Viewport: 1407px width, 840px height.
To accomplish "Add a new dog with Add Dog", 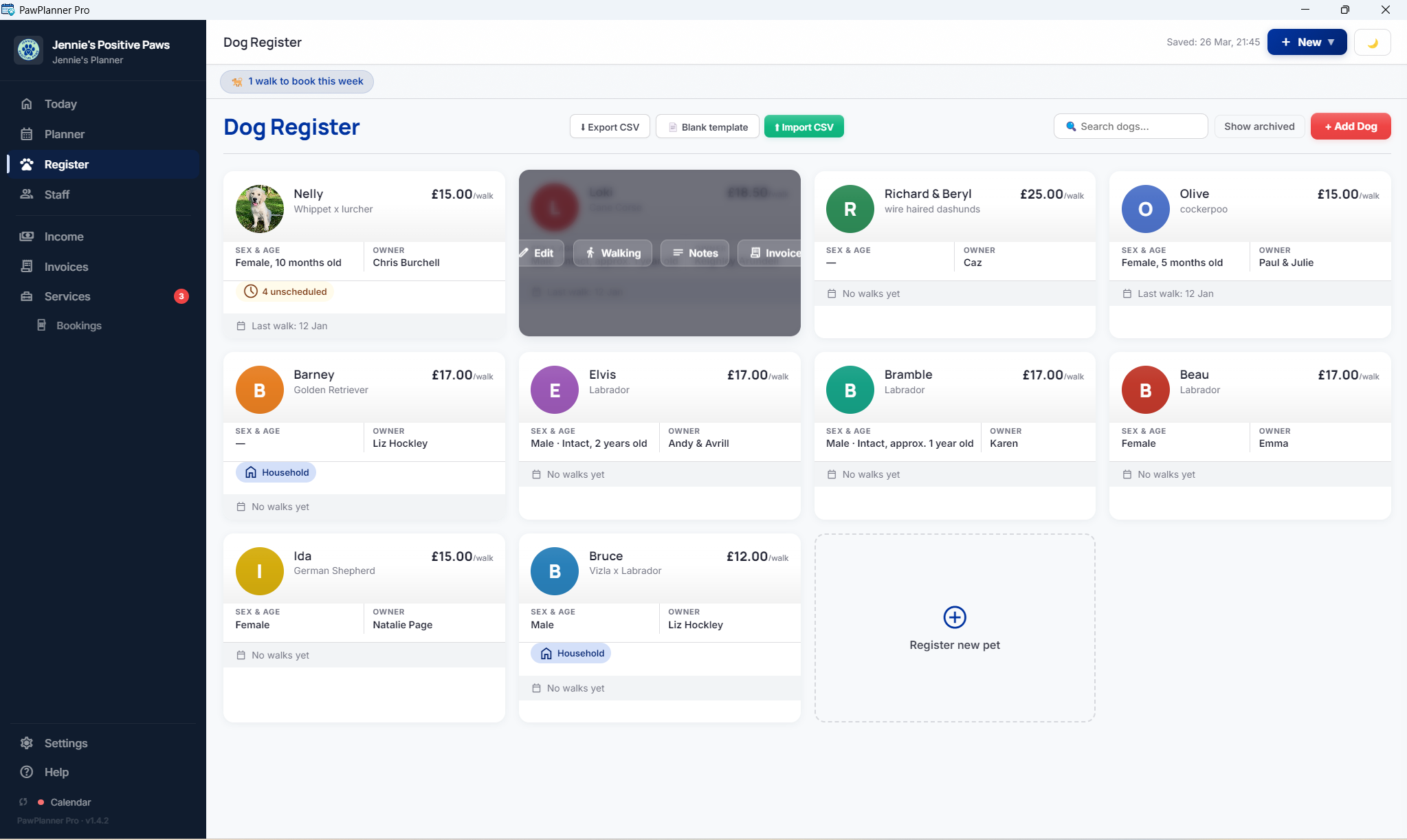I will (x=1349, y=126).
